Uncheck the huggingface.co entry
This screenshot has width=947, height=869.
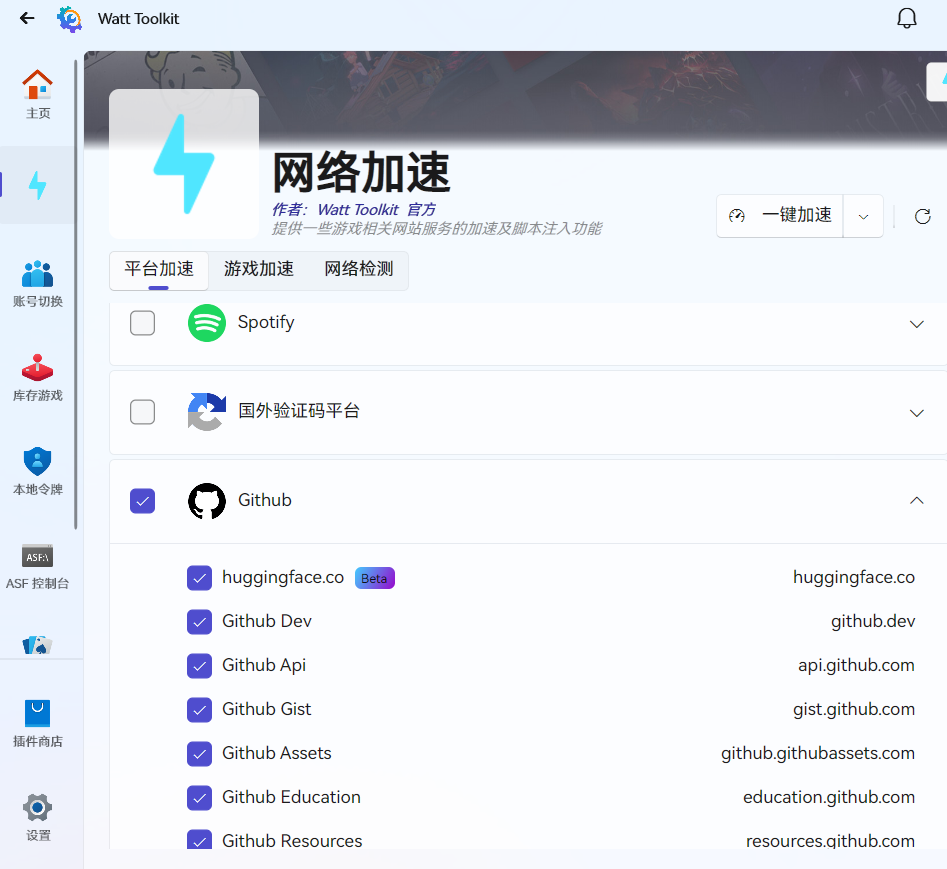pyautogui.click(x=199, y=577)
